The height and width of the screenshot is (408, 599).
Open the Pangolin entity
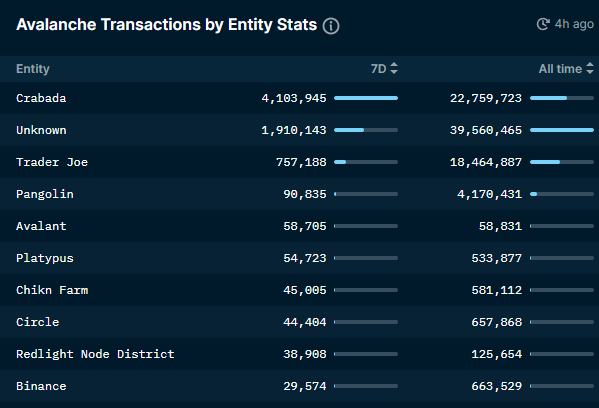45,194
